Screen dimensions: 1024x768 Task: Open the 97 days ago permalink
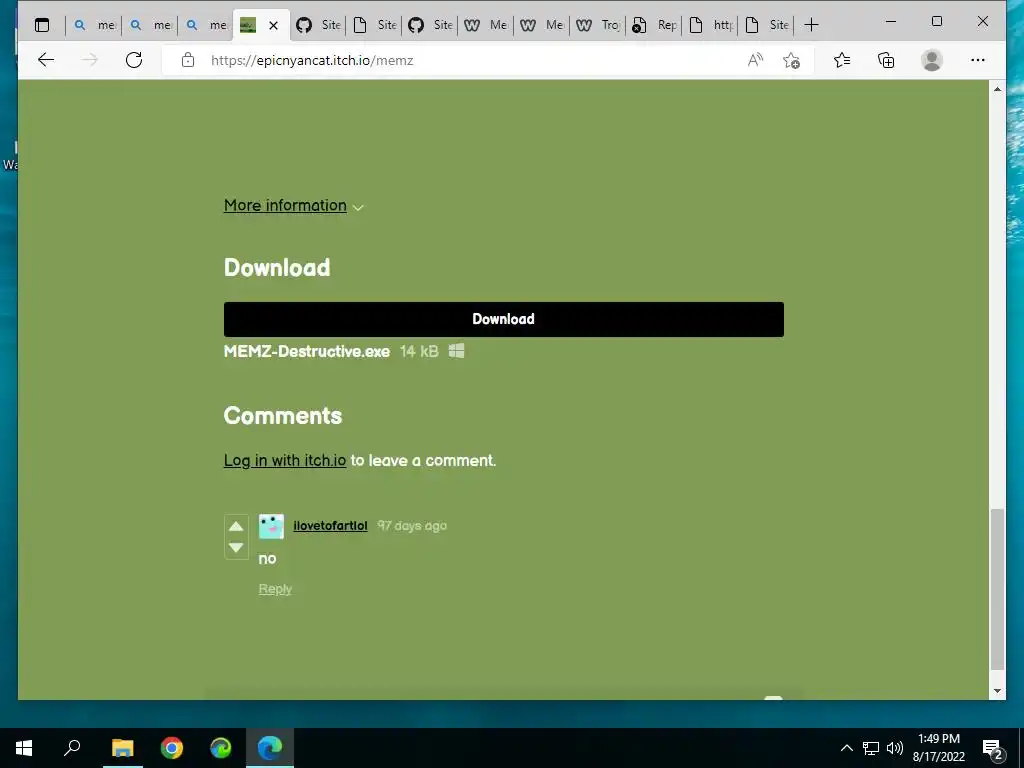(412, 526)
